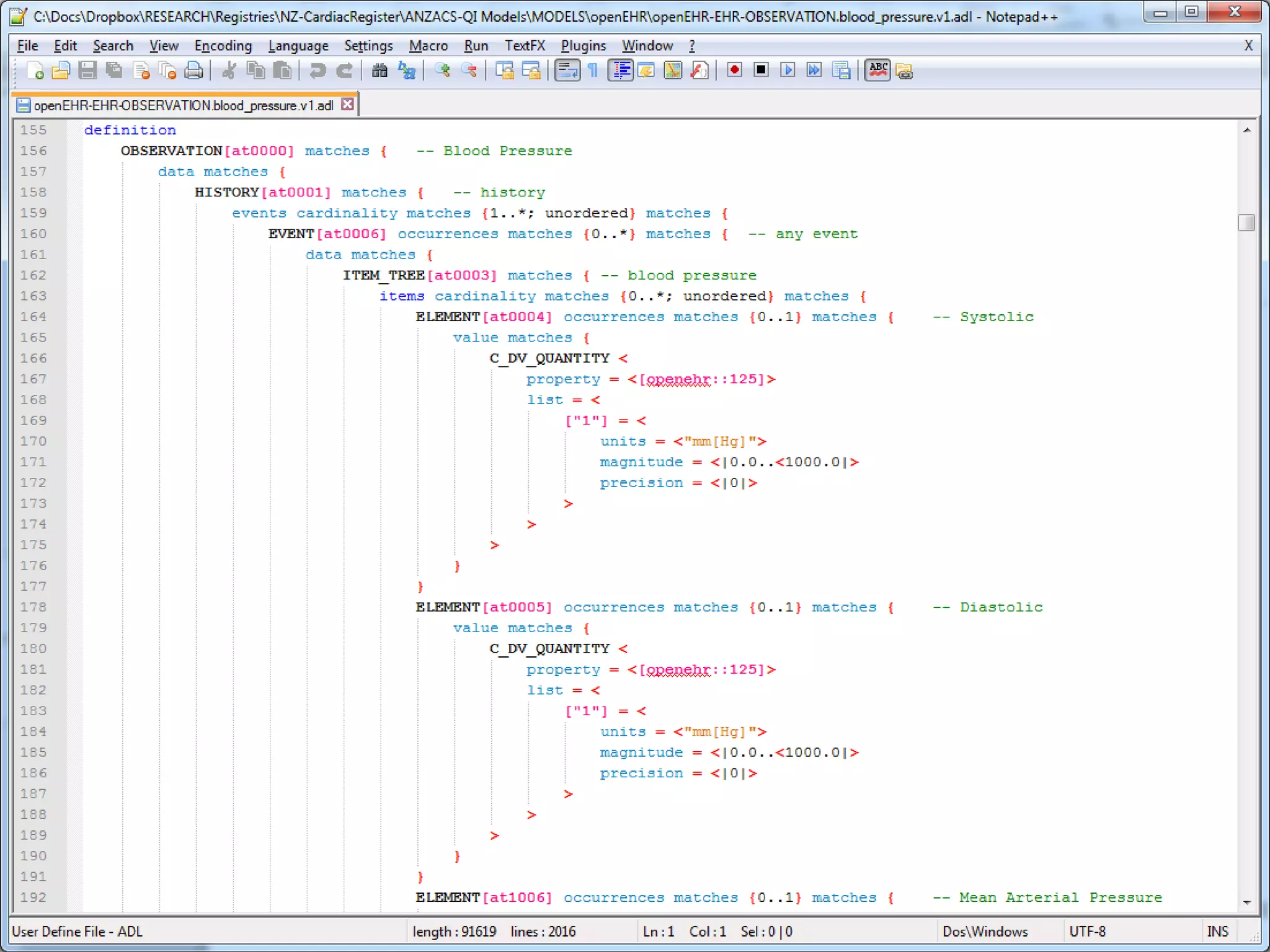The image size is (1270, 952).
Task: Click the vertical scrollbar down arrow
Action: [1246, 903]
